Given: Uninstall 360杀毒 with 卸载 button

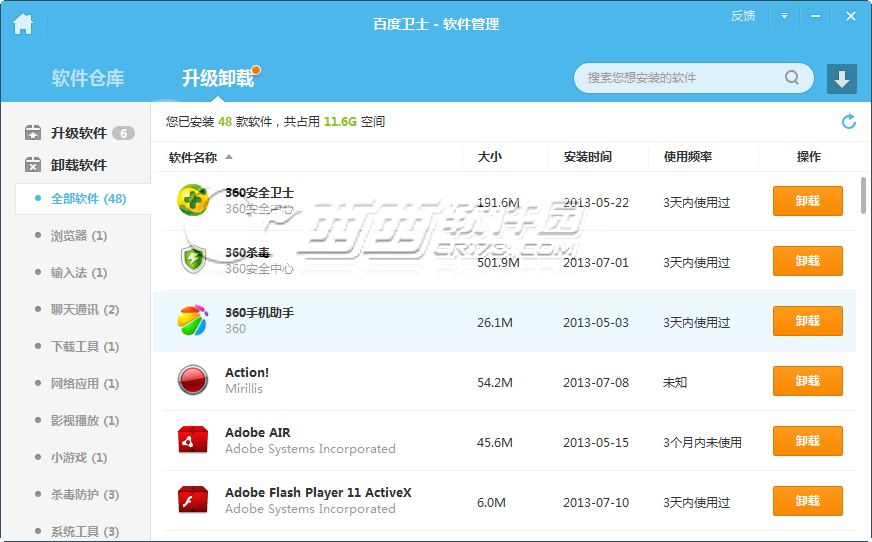Looking at the screenshot, I should pyautogui.click(x=807, y=261).
